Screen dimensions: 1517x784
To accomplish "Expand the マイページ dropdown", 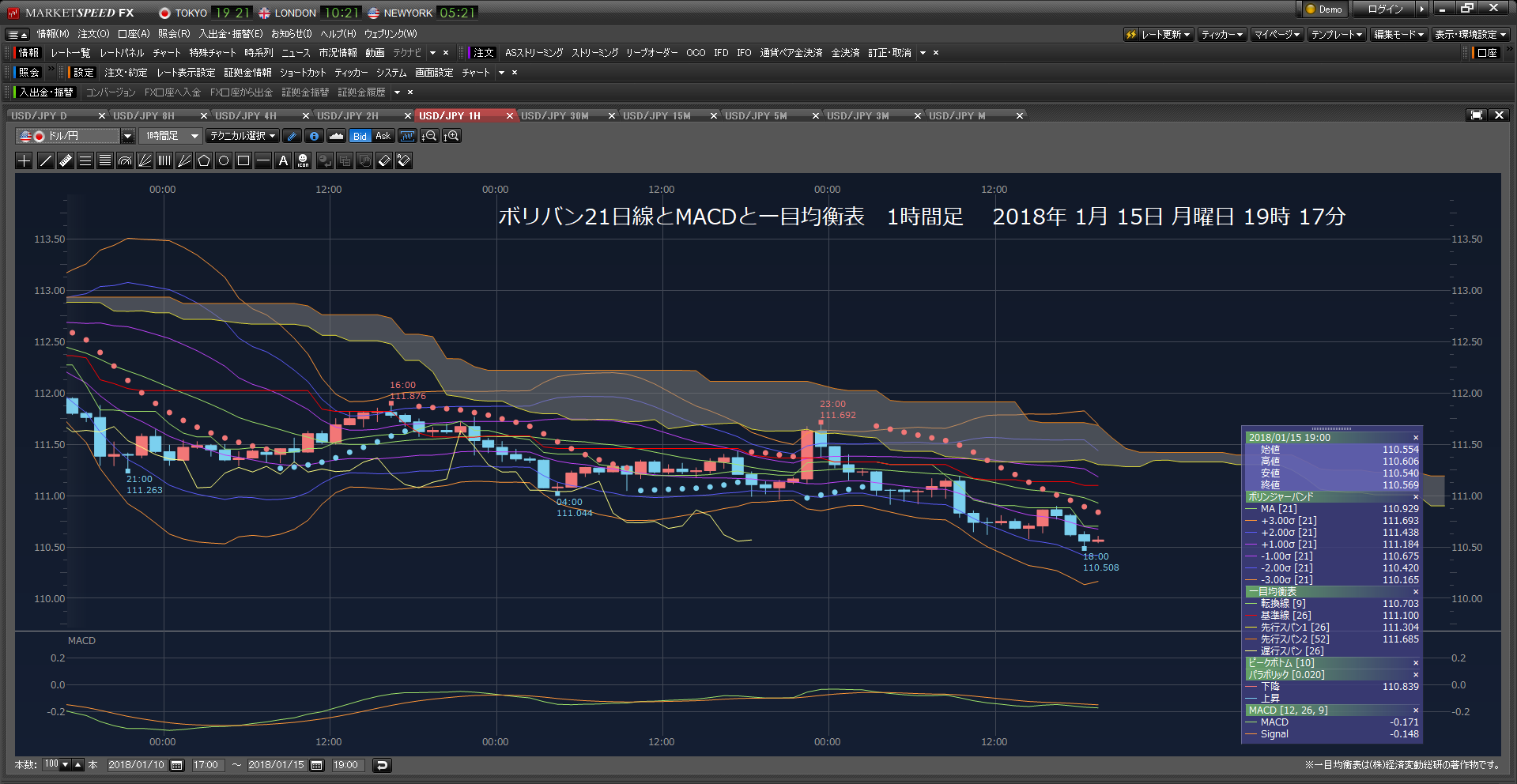I will [x=1277, y=35].
